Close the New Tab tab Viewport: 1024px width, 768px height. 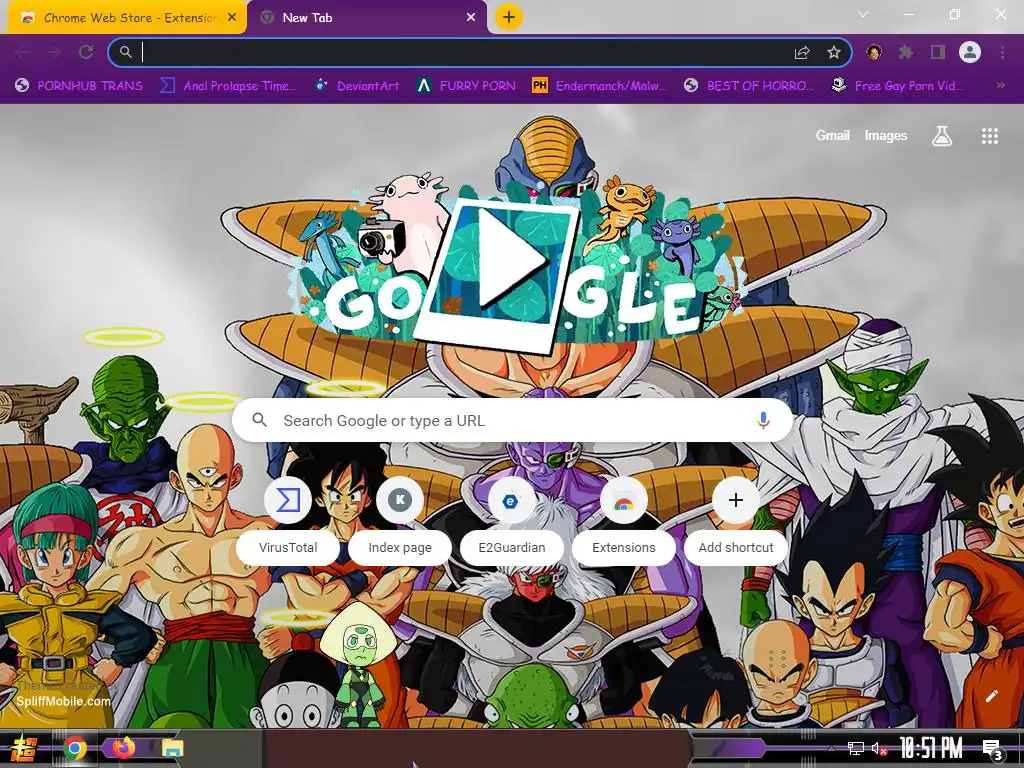tap(471, 18)
